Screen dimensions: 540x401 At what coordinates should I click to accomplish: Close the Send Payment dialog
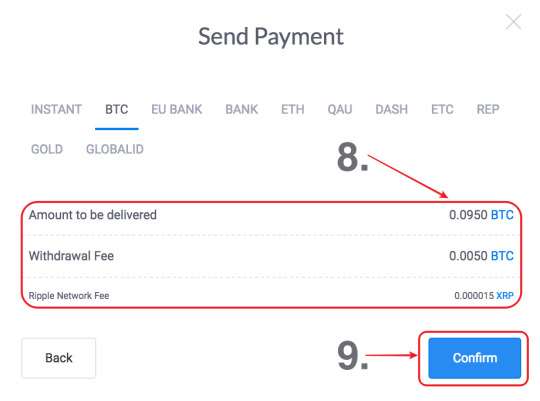tap(513, 22)
